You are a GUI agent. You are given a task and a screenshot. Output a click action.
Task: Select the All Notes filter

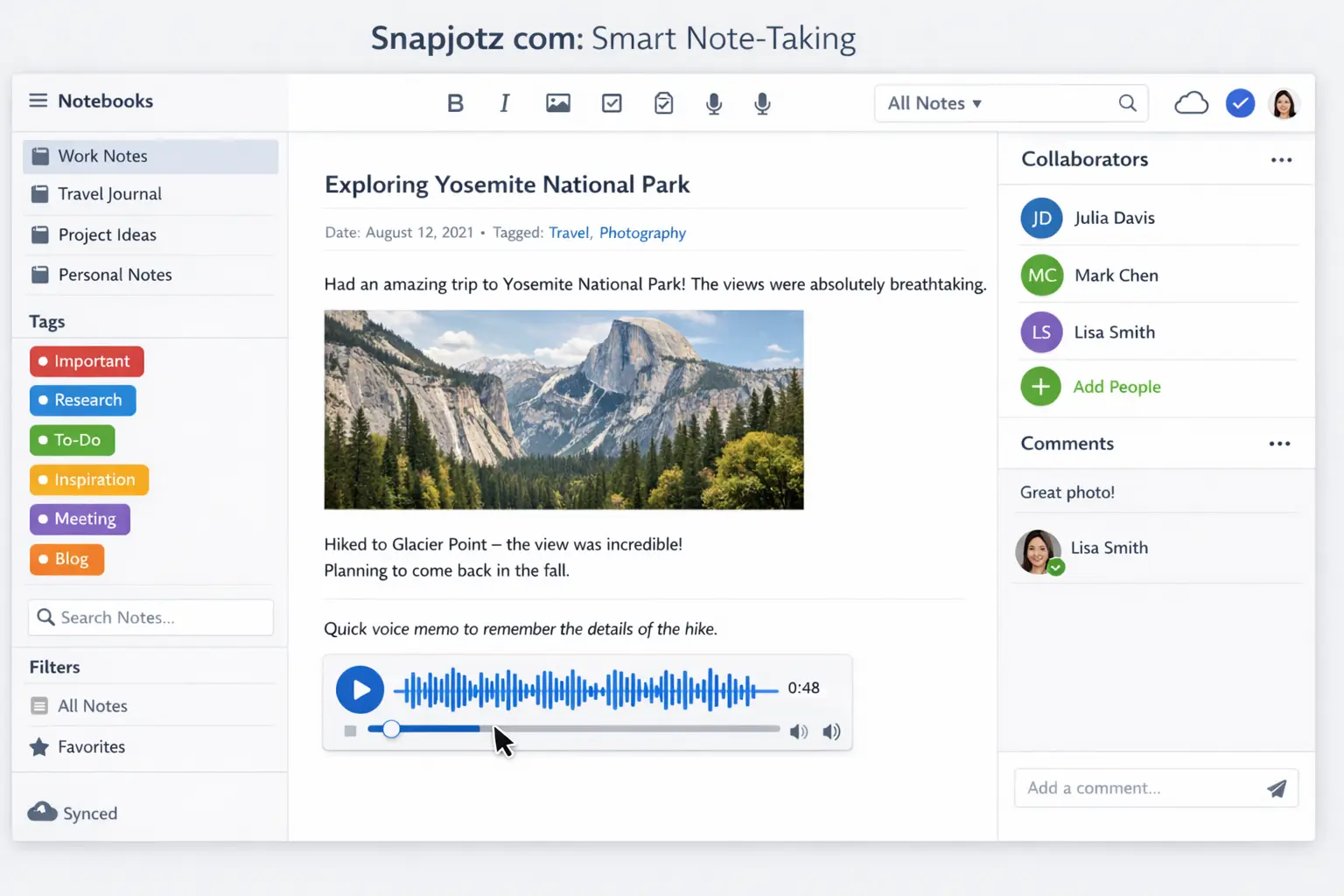click(91, 705)
